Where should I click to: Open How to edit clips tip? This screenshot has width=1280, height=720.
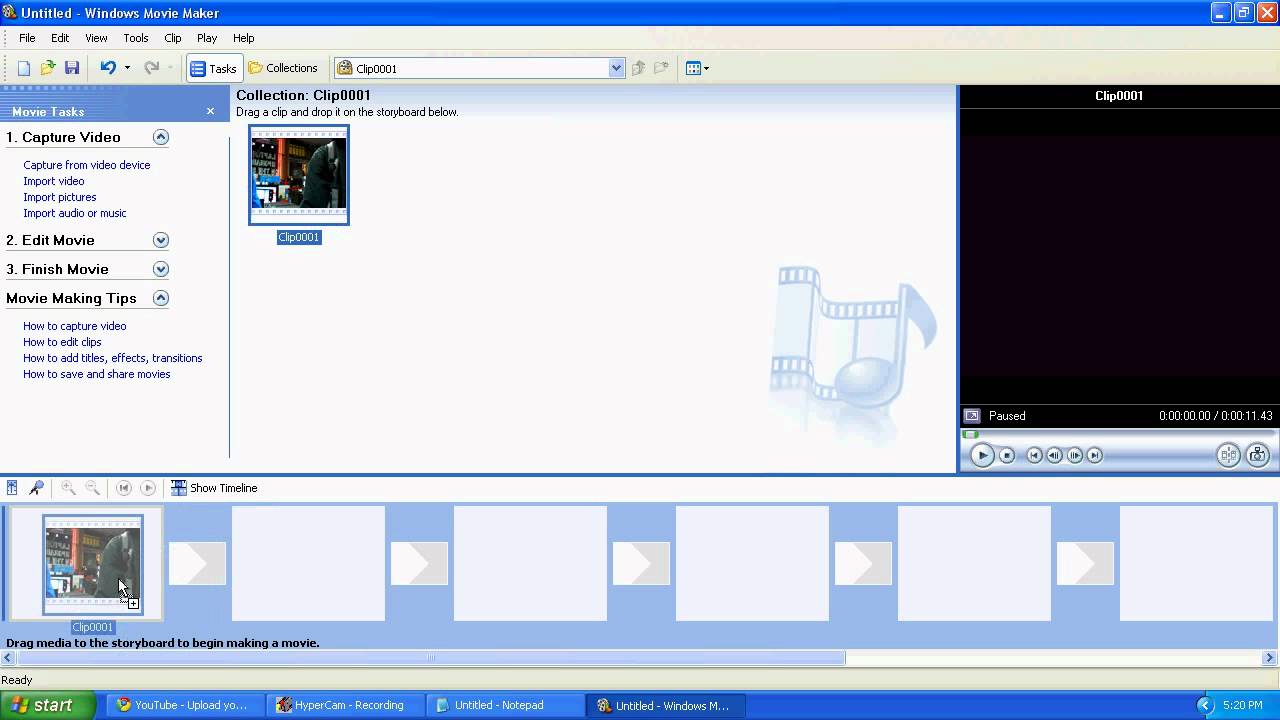click(62, 342)
